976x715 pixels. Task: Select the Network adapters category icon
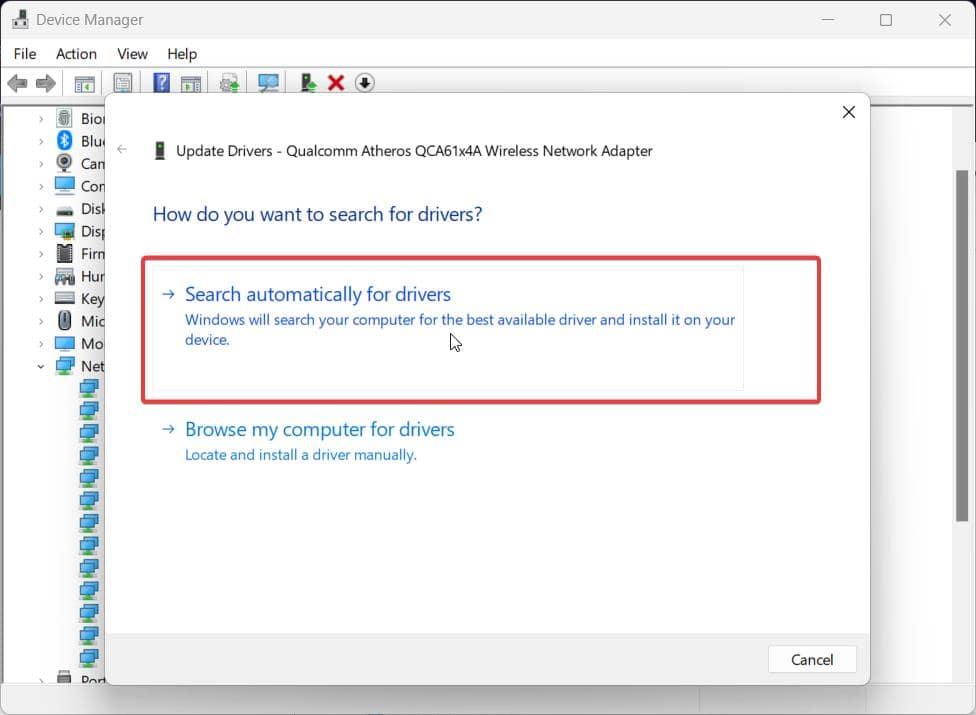click(x=65, y=366)
